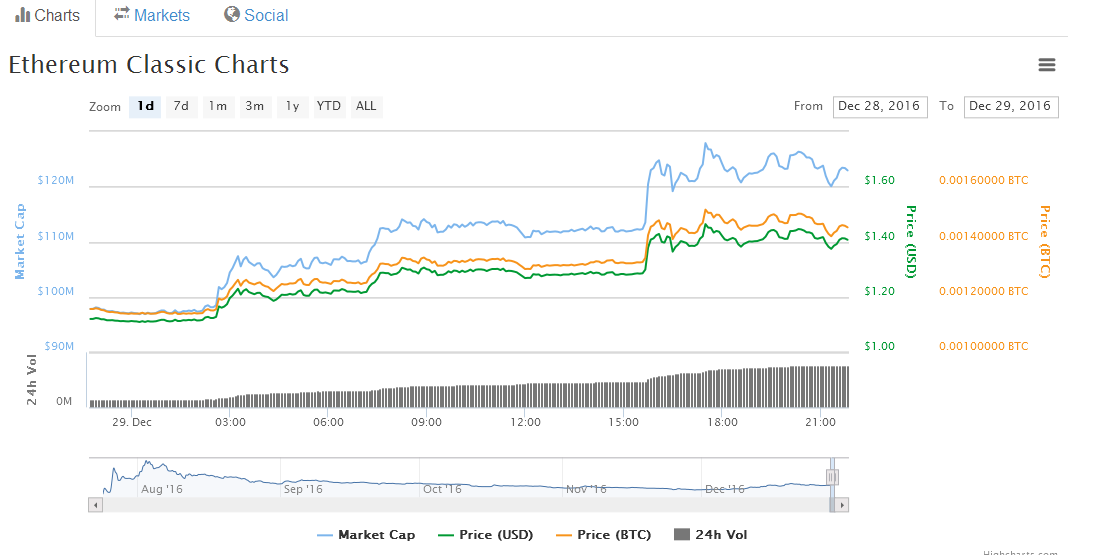Click navigator scrollbar right arrow

841,505
